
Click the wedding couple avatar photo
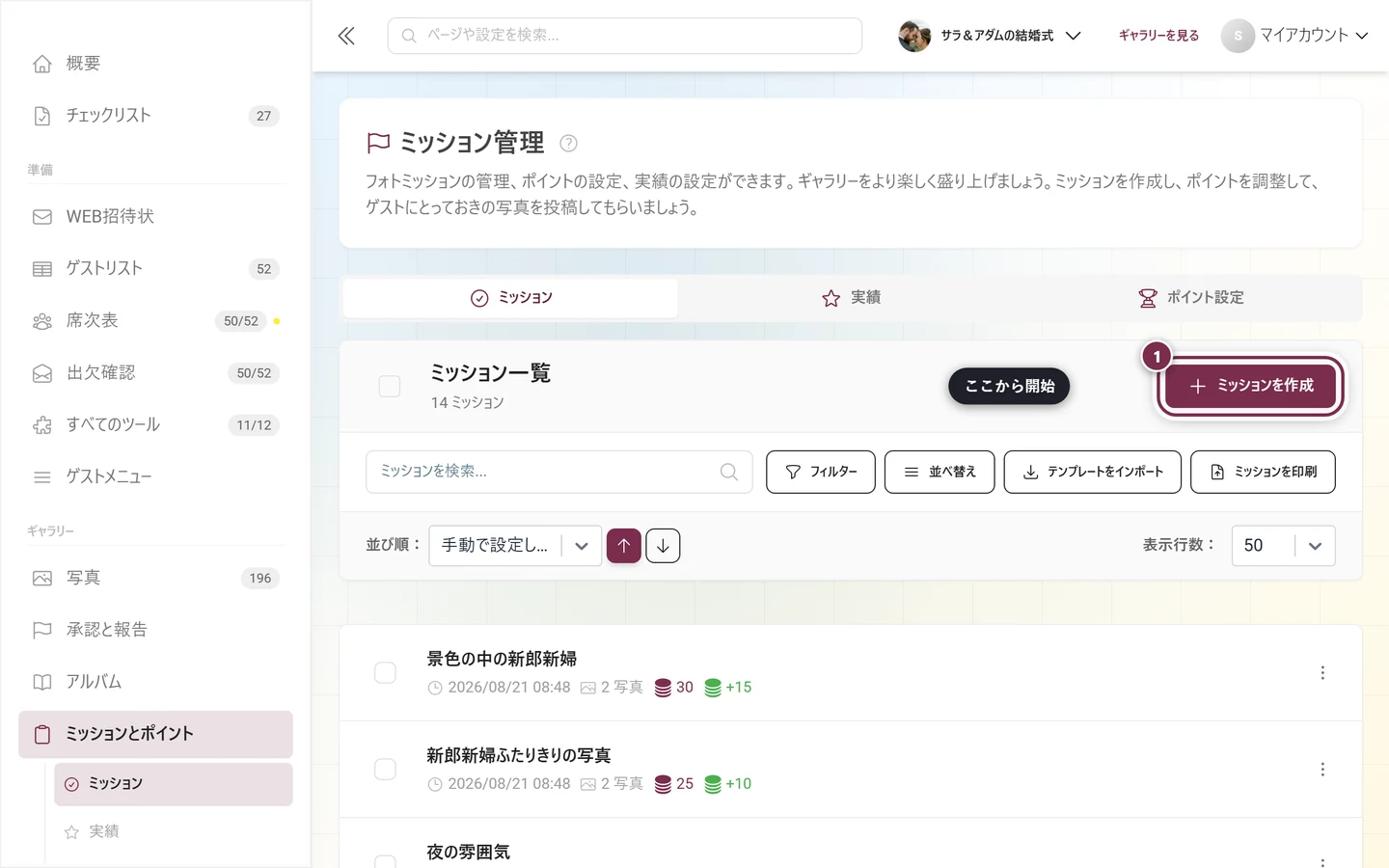(914, 36)
